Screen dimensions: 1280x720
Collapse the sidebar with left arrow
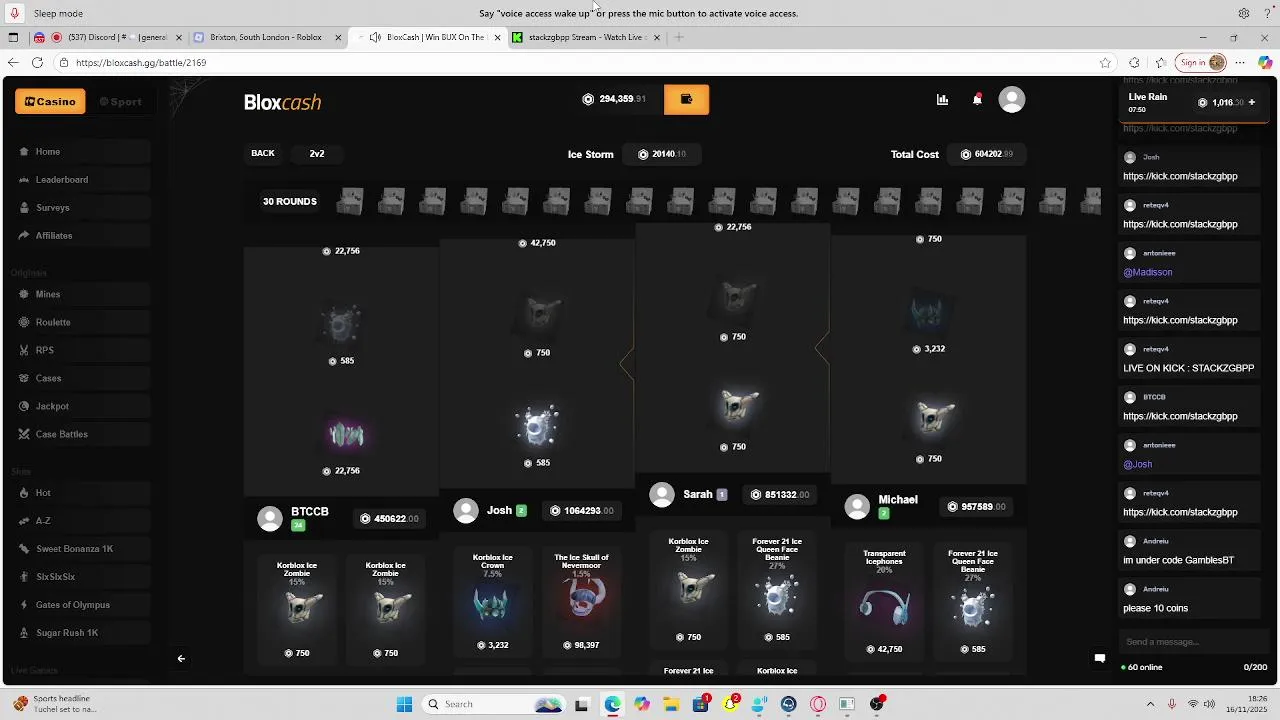click(181, 658)
